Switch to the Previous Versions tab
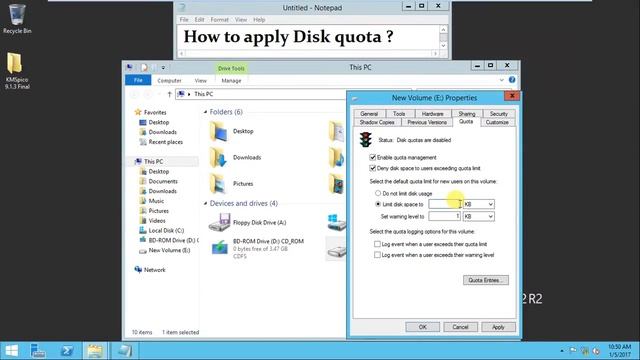 tap(427, 122)
